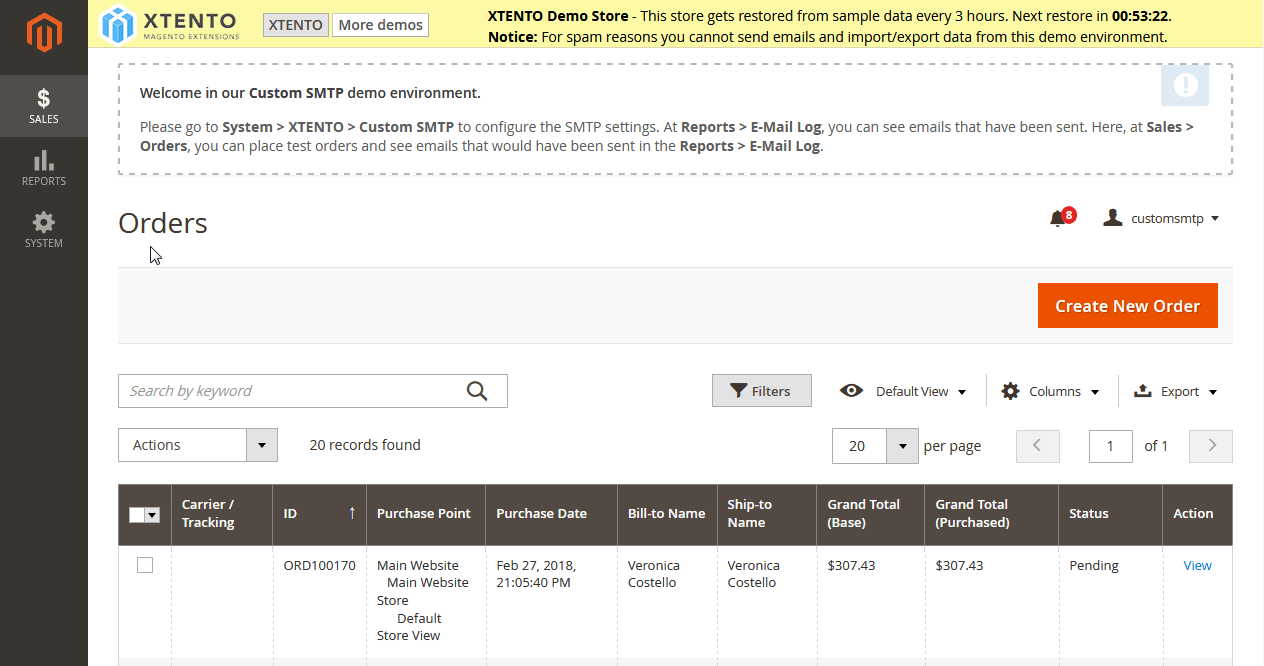Click the XTENTO logo in banner
The width and height of the screenshot is (1264, 666).
(171, 25)
